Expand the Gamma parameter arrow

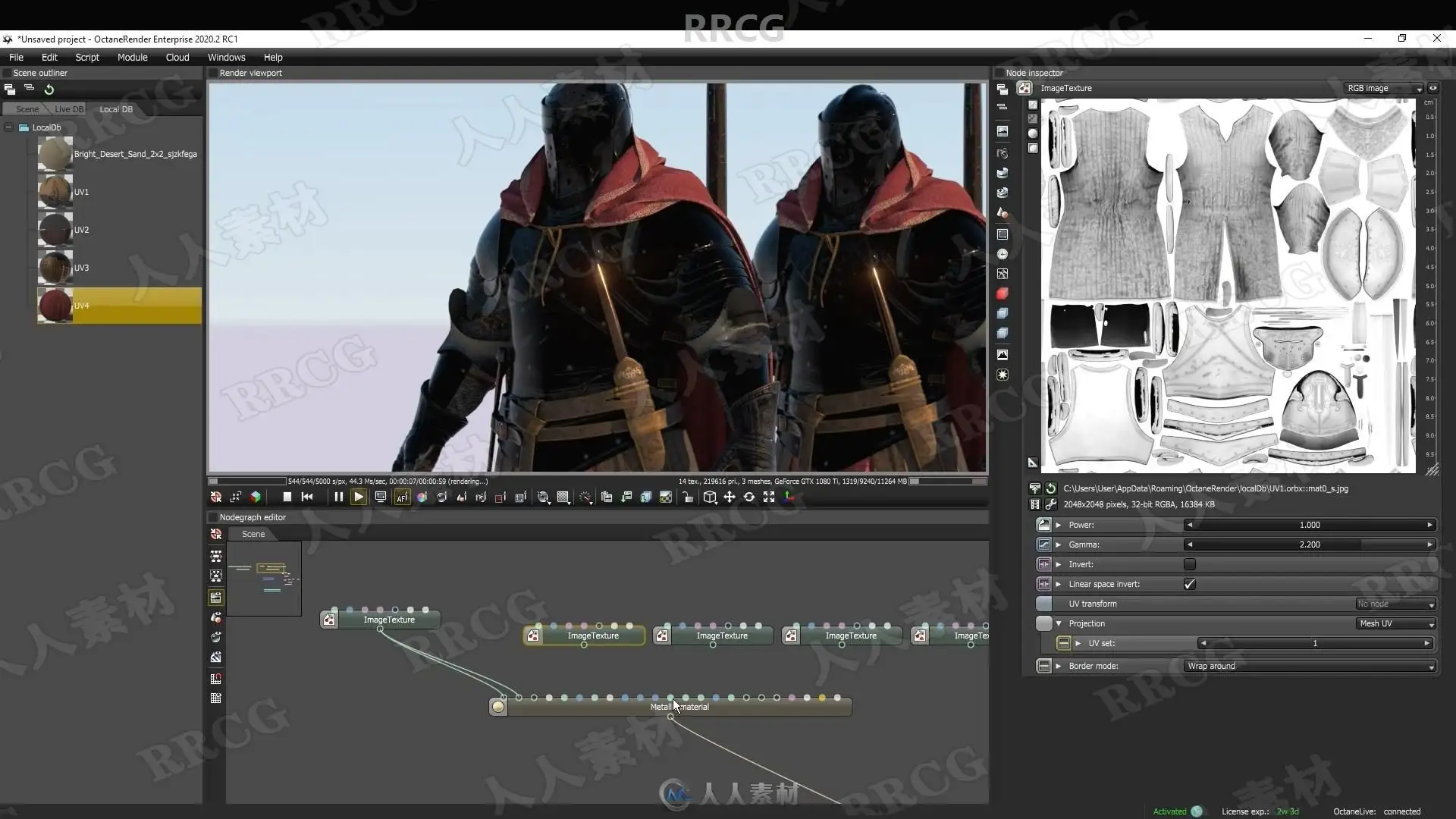(1059, 545)
